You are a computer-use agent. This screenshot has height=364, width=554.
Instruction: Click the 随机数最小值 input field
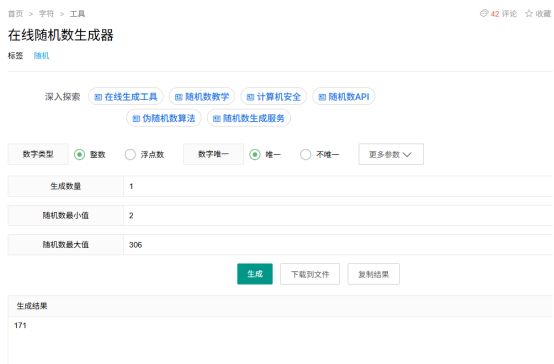click(337, 216)
